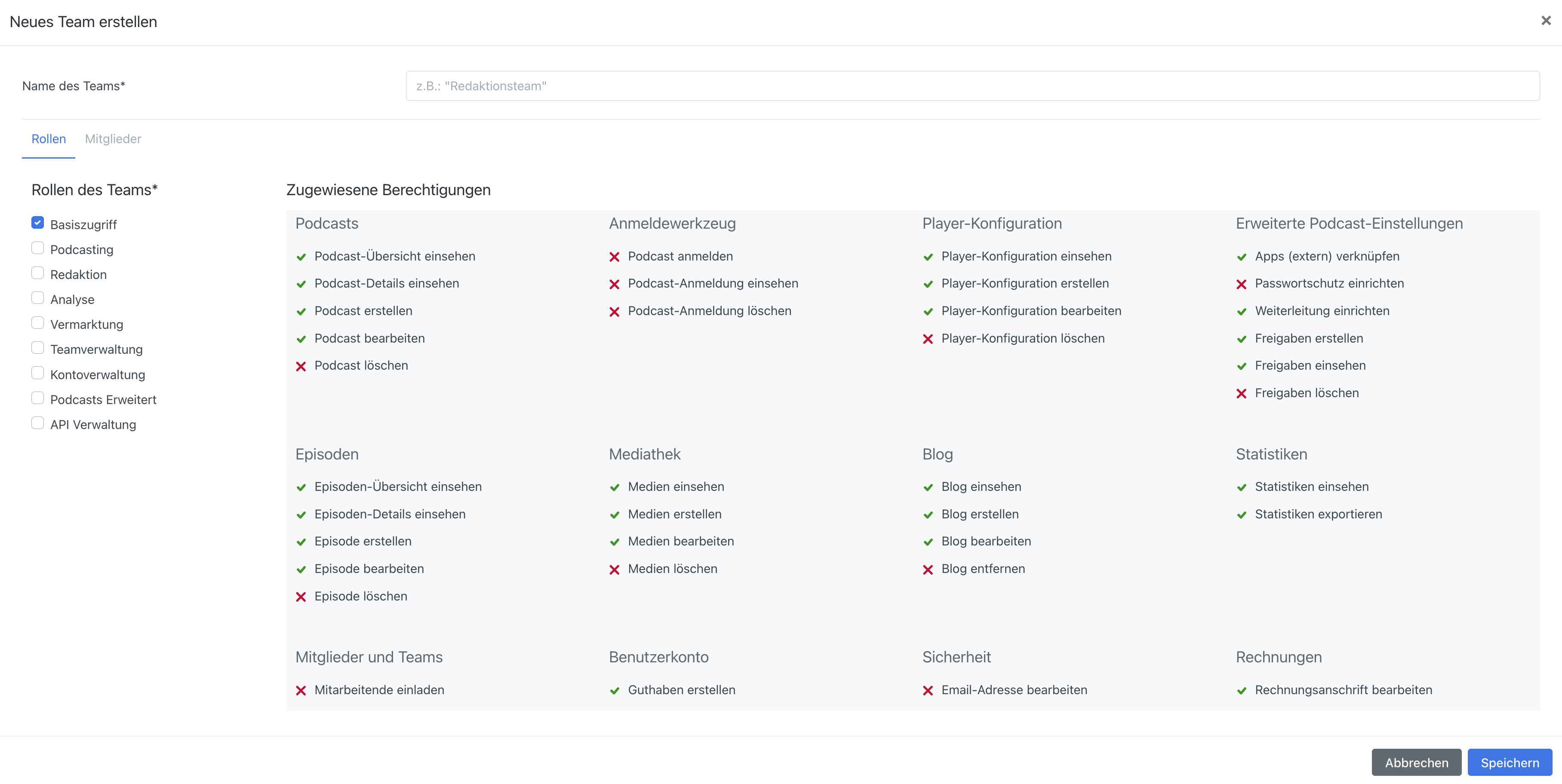The width and height of the screenshot is (1562, 784).
Task: Uncheck the Basiszugriff role checkbox
Action: point(37,223)
